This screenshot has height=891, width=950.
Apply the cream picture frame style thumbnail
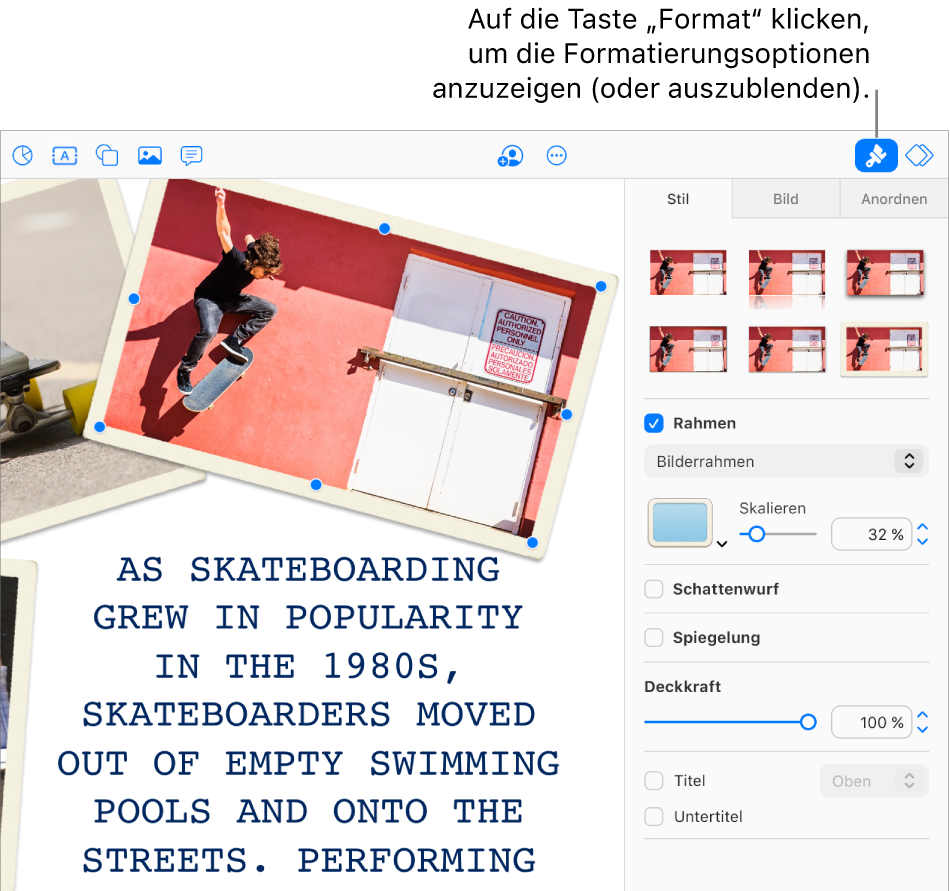pyautogui.click(x=885, y=349)
